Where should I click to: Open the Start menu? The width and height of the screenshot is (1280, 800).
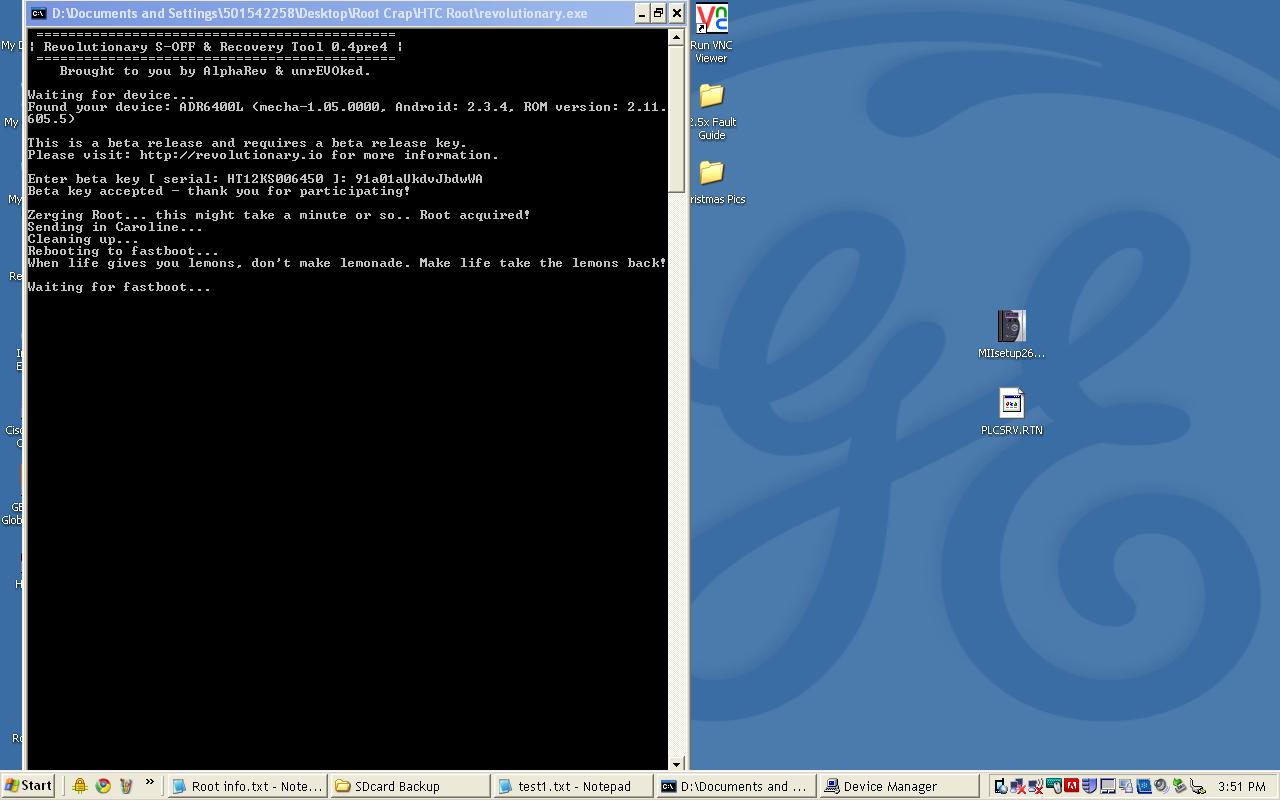(x=28, y=786)
